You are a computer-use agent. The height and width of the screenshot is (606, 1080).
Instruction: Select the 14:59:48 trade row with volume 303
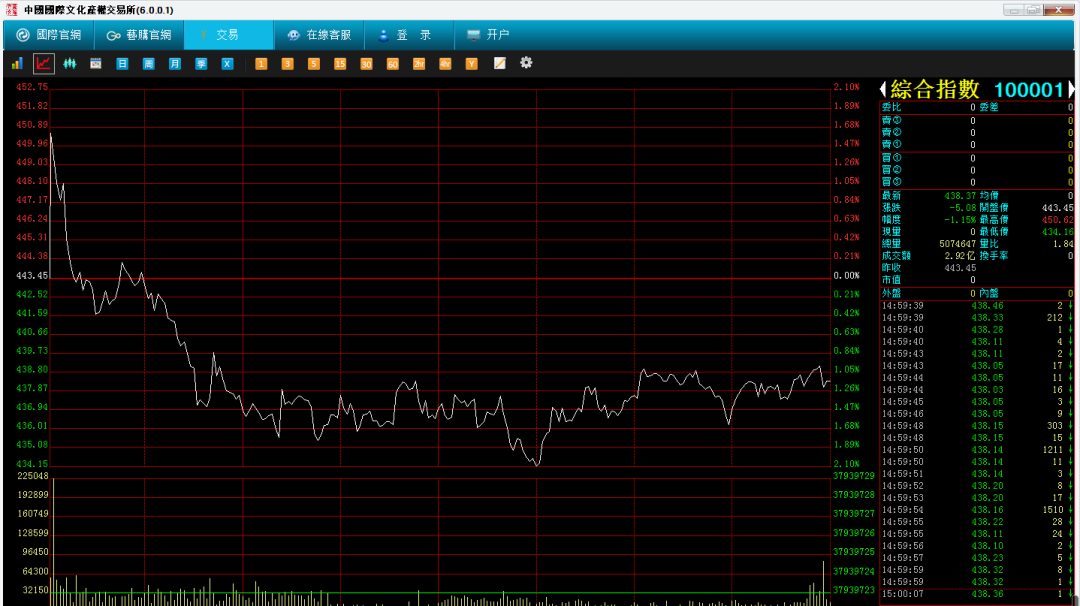coord(977,426)
